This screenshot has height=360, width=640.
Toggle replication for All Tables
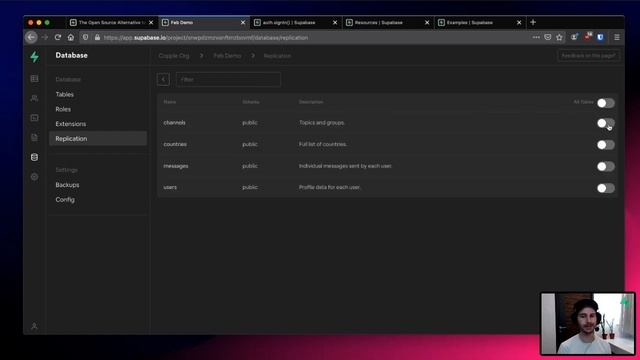(606, 103)
